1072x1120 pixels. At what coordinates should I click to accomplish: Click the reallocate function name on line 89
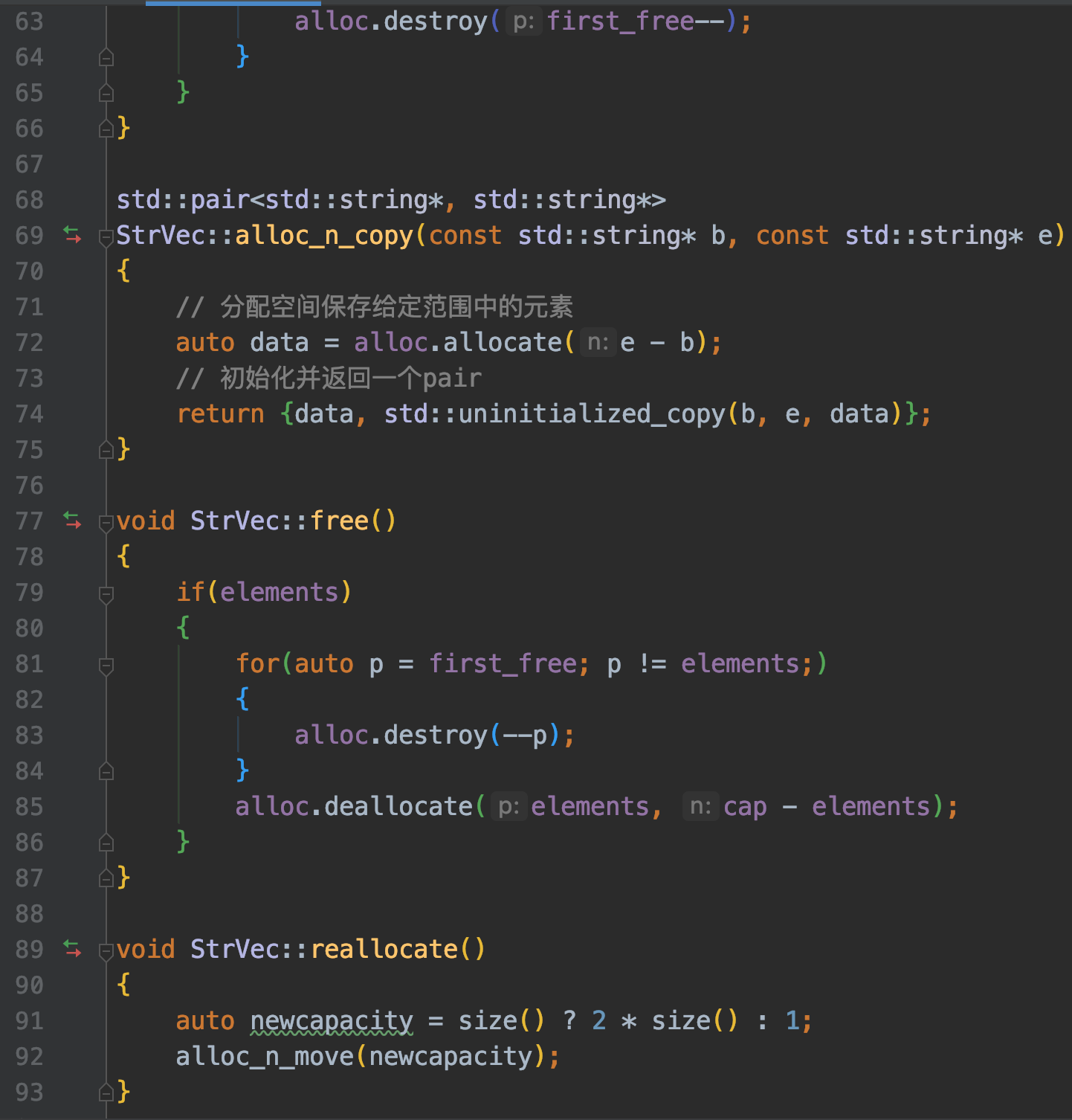(384, 949)
